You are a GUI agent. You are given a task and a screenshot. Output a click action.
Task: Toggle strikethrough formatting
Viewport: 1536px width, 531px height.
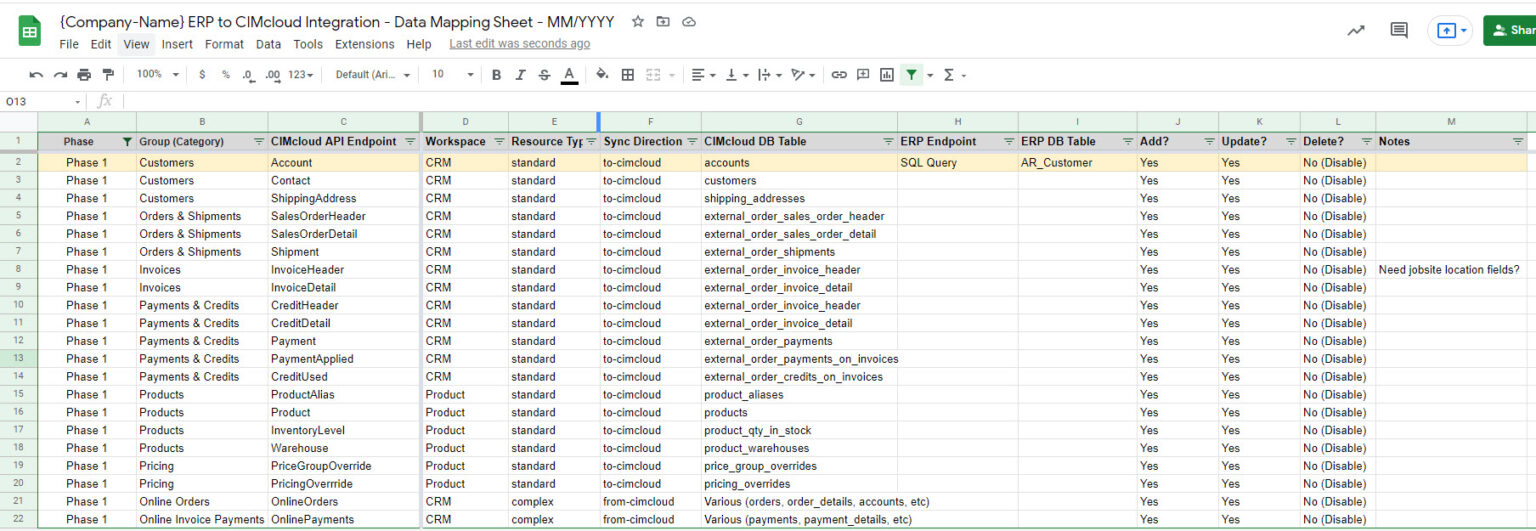544,75
